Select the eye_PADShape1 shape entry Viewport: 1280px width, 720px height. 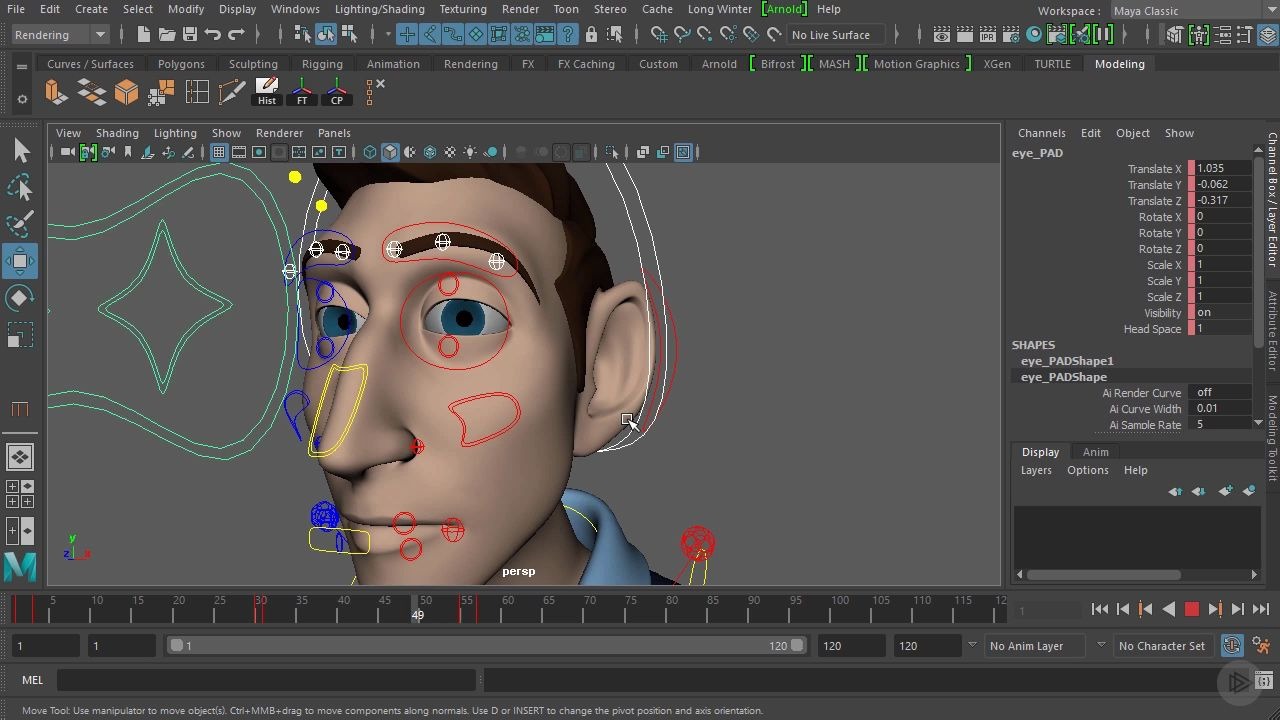pos(1066,361)
